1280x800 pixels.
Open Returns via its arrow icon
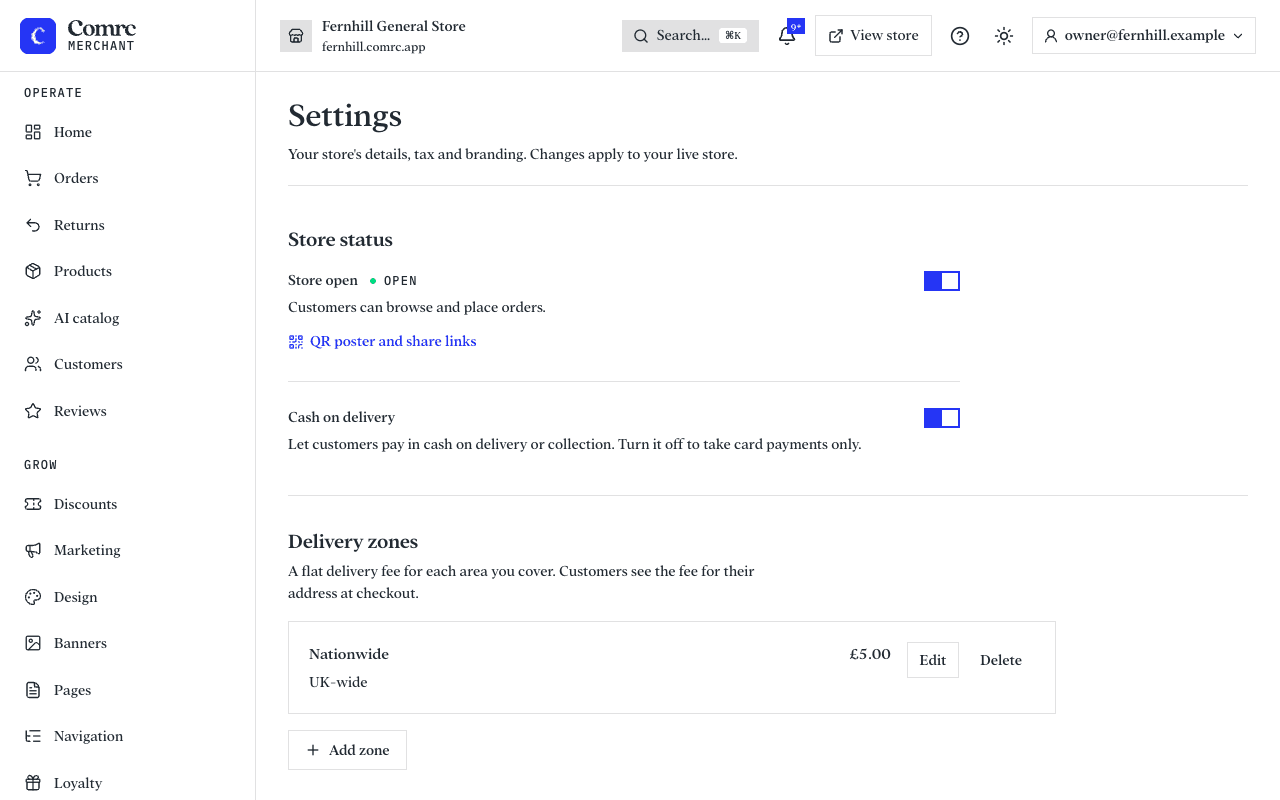33,225
